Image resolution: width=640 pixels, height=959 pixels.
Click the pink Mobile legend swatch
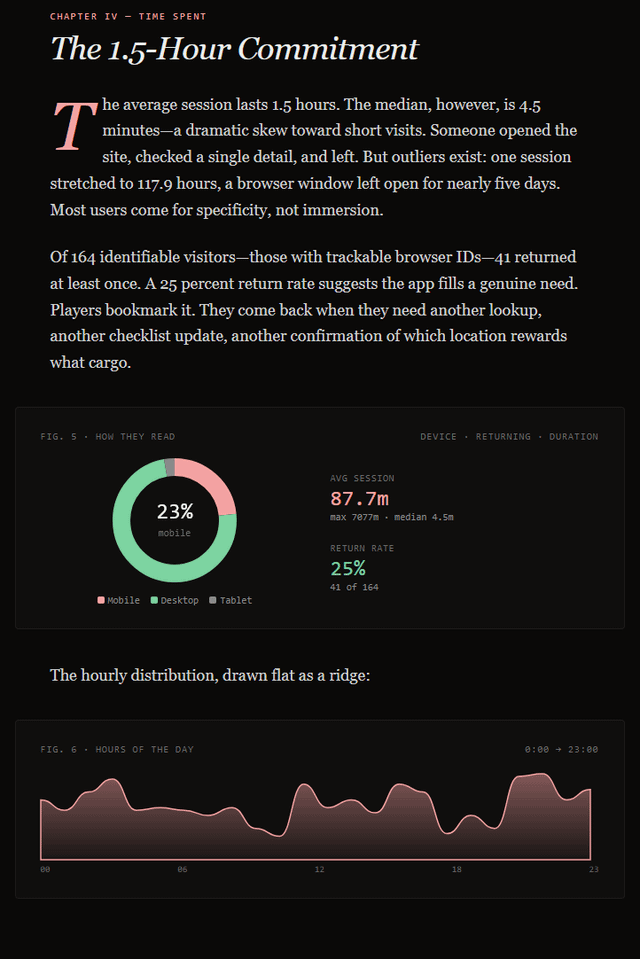(x=100, y=600)
